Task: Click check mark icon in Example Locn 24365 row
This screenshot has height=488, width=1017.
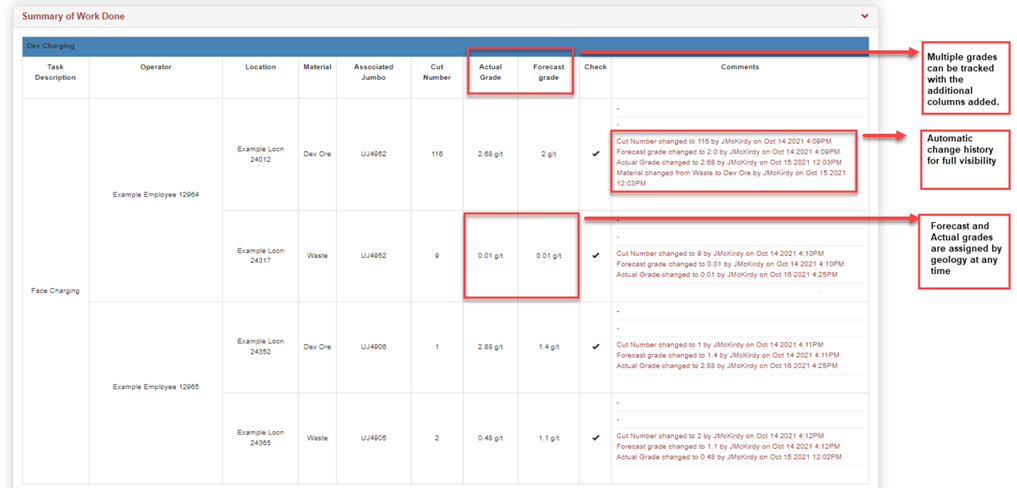Action: pyautogui.click(x=595, y=437)
